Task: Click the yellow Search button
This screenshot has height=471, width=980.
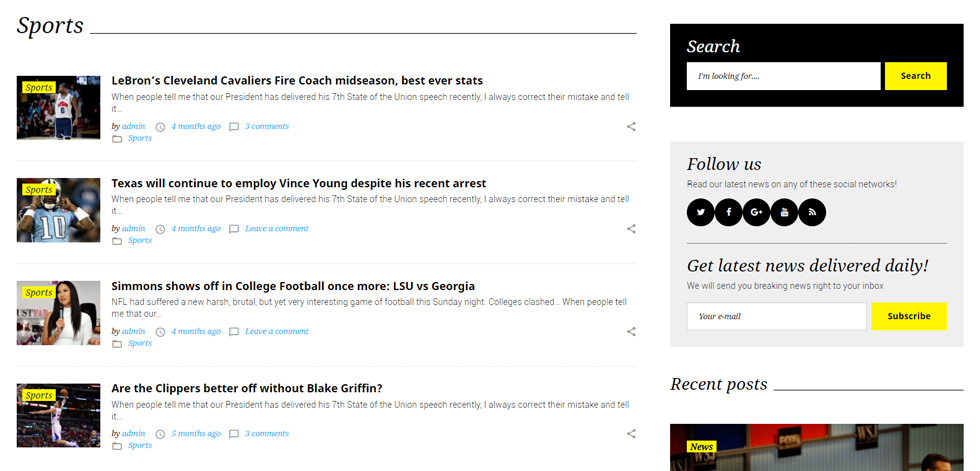Action: click(916, 76)
